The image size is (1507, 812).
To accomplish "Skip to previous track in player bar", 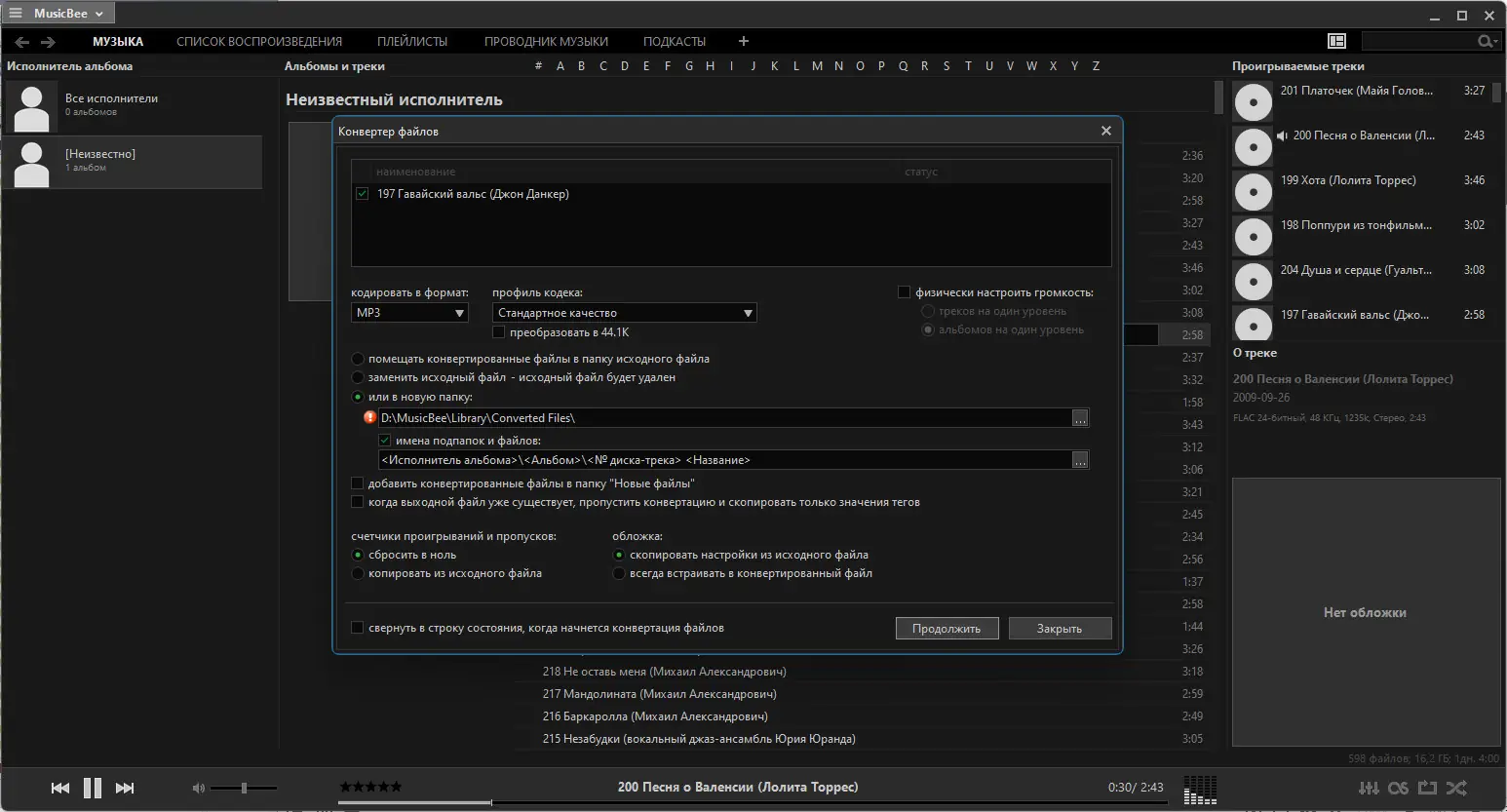I will tap(60, 788).
